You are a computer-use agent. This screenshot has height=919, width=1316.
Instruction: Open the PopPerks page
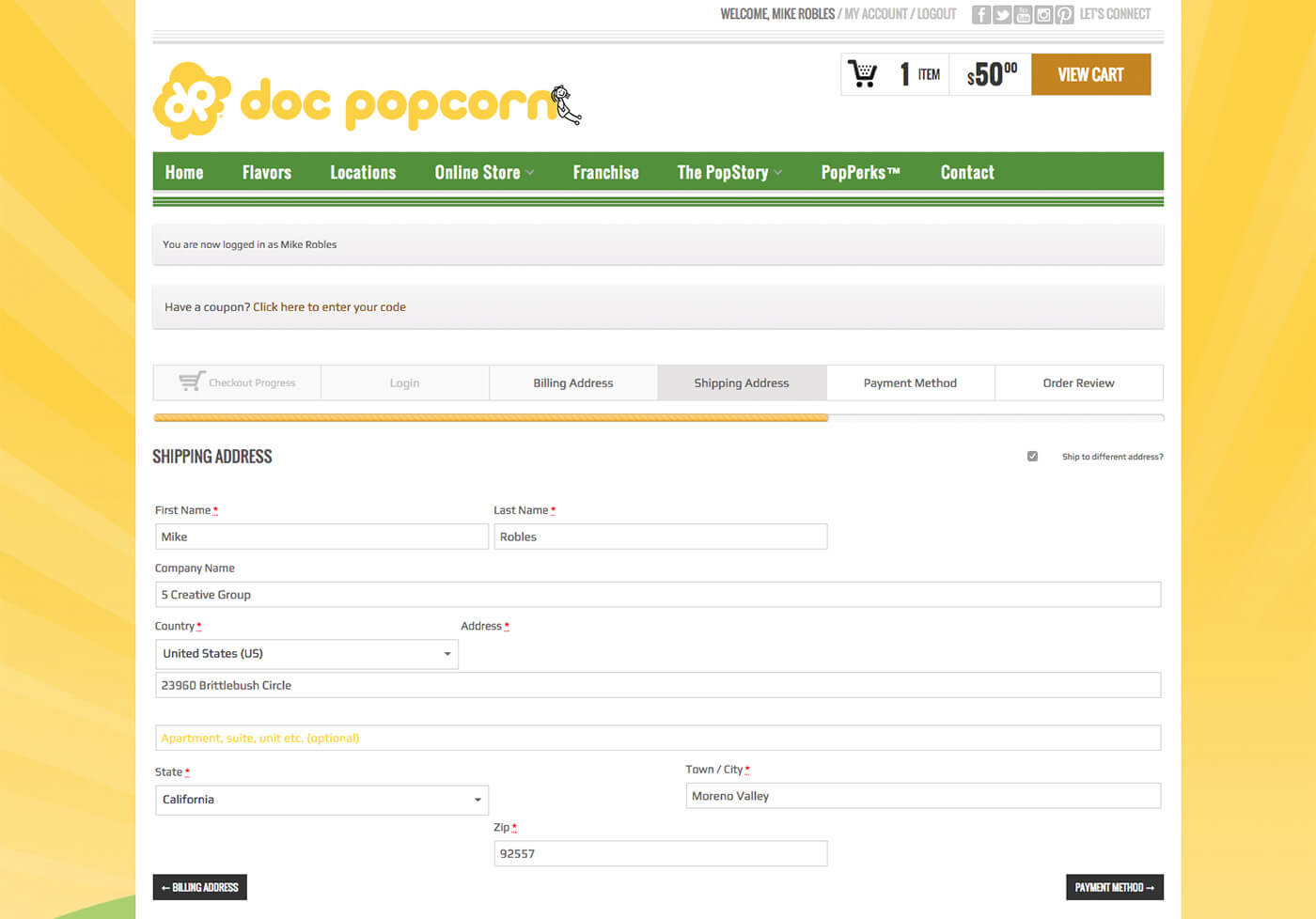(861, 172)
